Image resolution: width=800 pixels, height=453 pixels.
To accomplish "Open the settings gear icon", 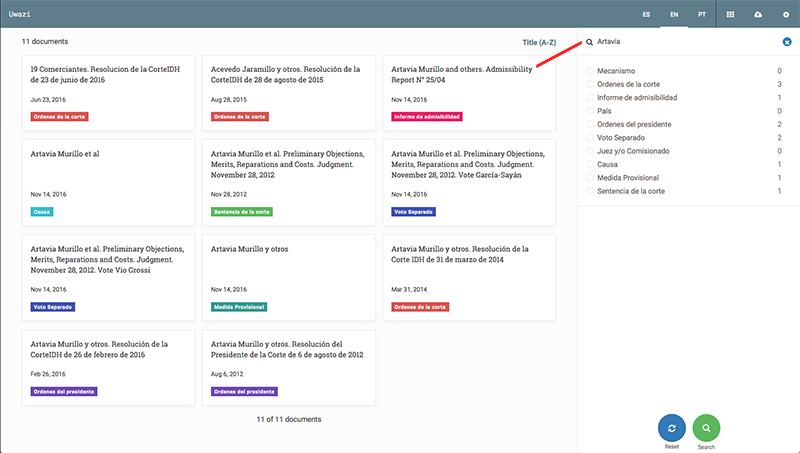I will (786, 15).
